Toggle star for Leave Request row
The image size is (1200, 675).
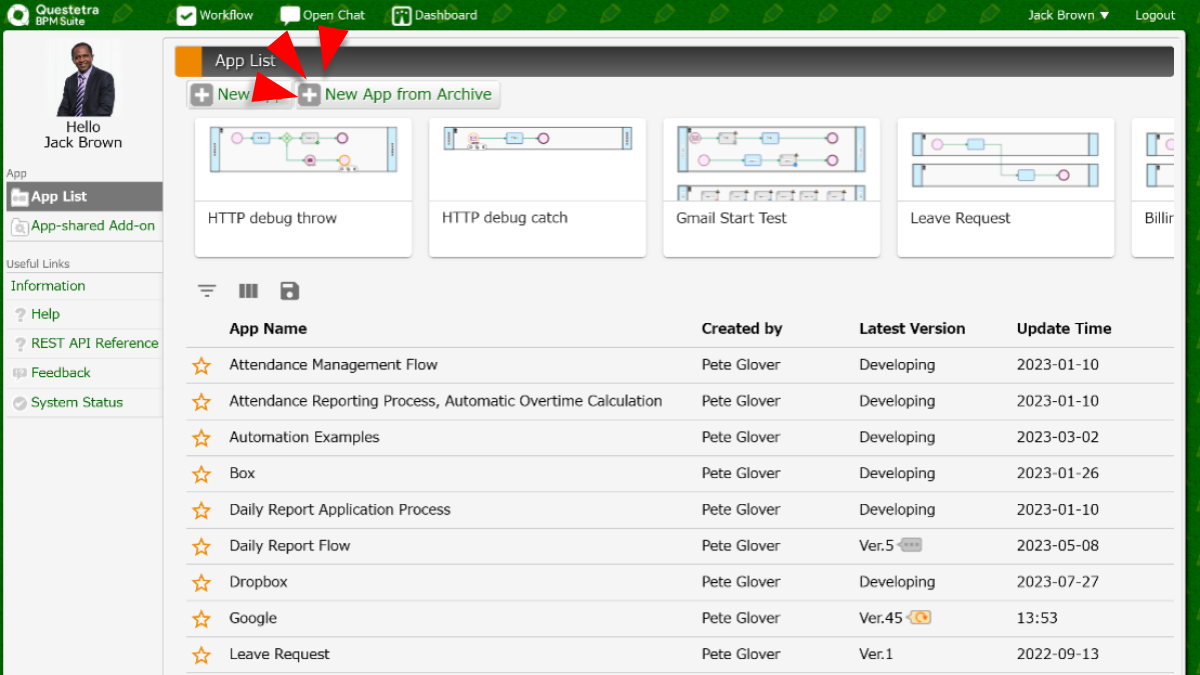click(201, 655)
